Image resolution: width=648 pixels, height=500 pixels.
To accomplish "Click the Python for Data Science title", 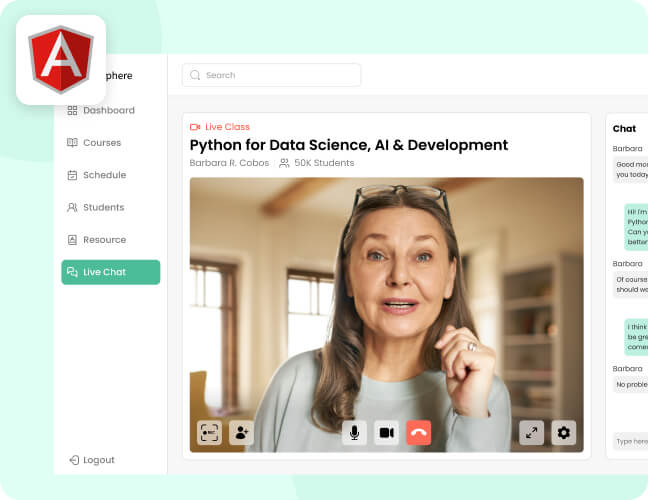I will pyautogui.click(x=349, y=145).
